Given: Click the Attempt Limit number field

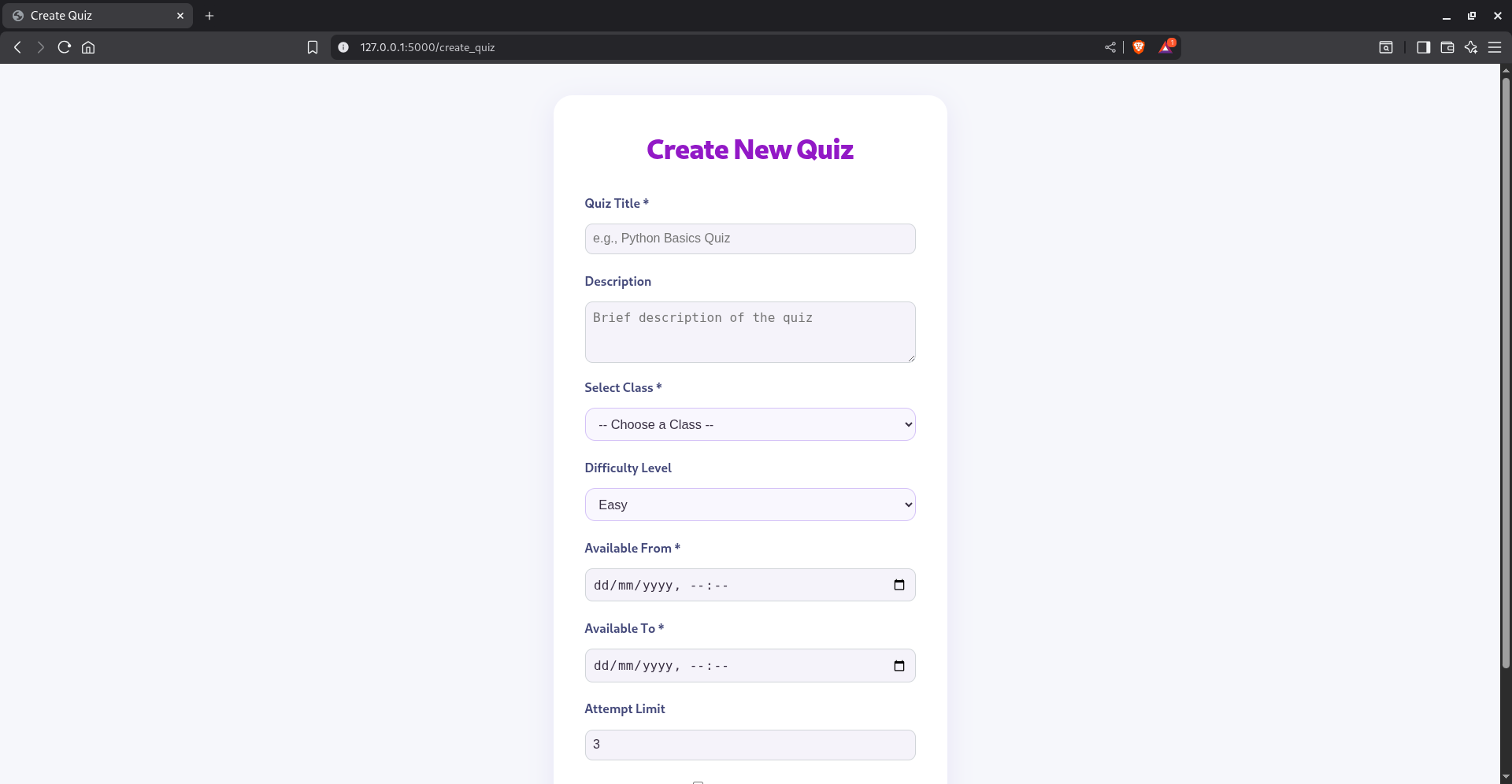Looking at the screenshot, I should (x=750, y=745).
